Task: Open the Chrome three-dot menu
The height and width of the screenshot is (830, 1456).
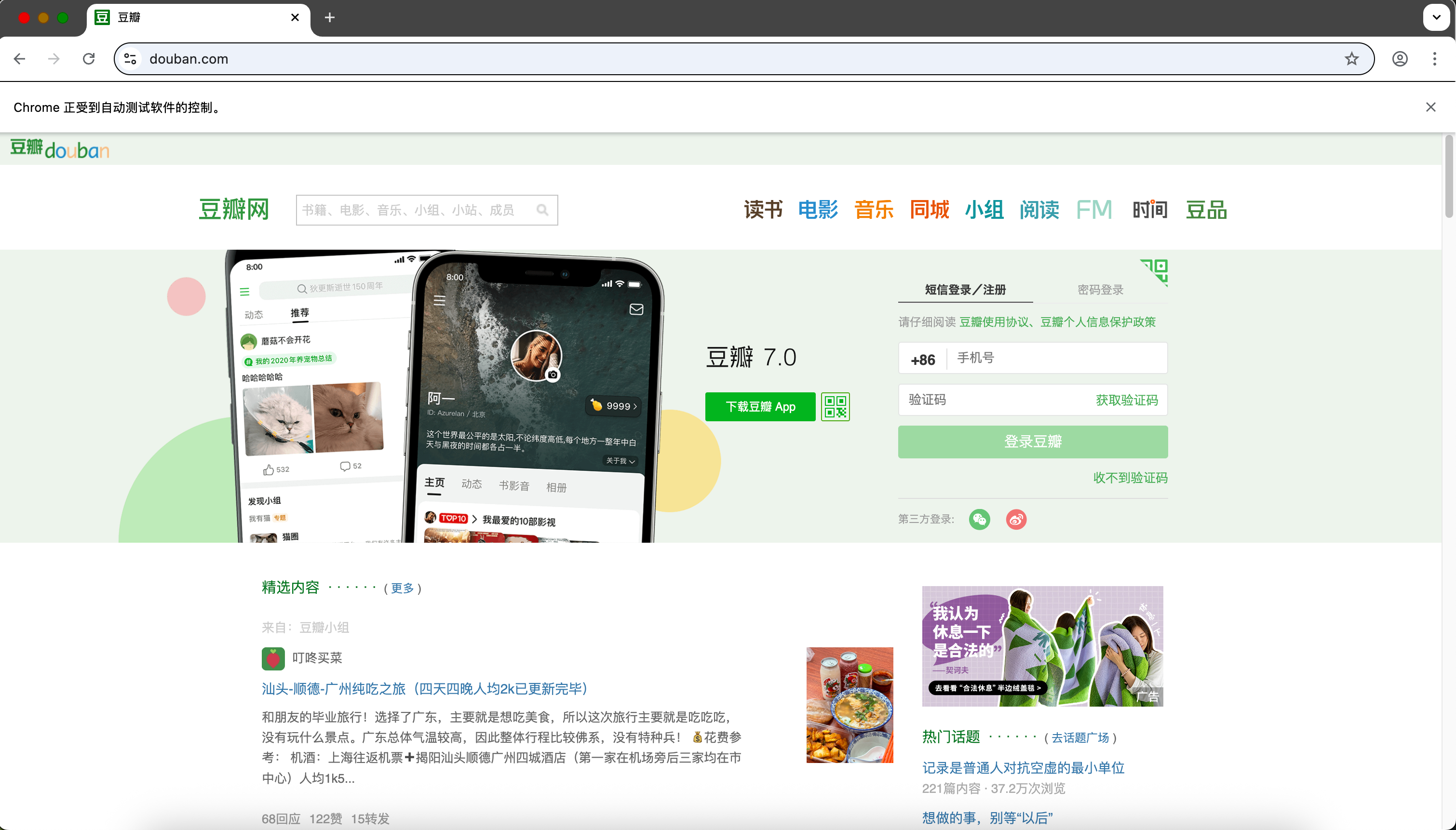Action: (x=1434, y=59)
